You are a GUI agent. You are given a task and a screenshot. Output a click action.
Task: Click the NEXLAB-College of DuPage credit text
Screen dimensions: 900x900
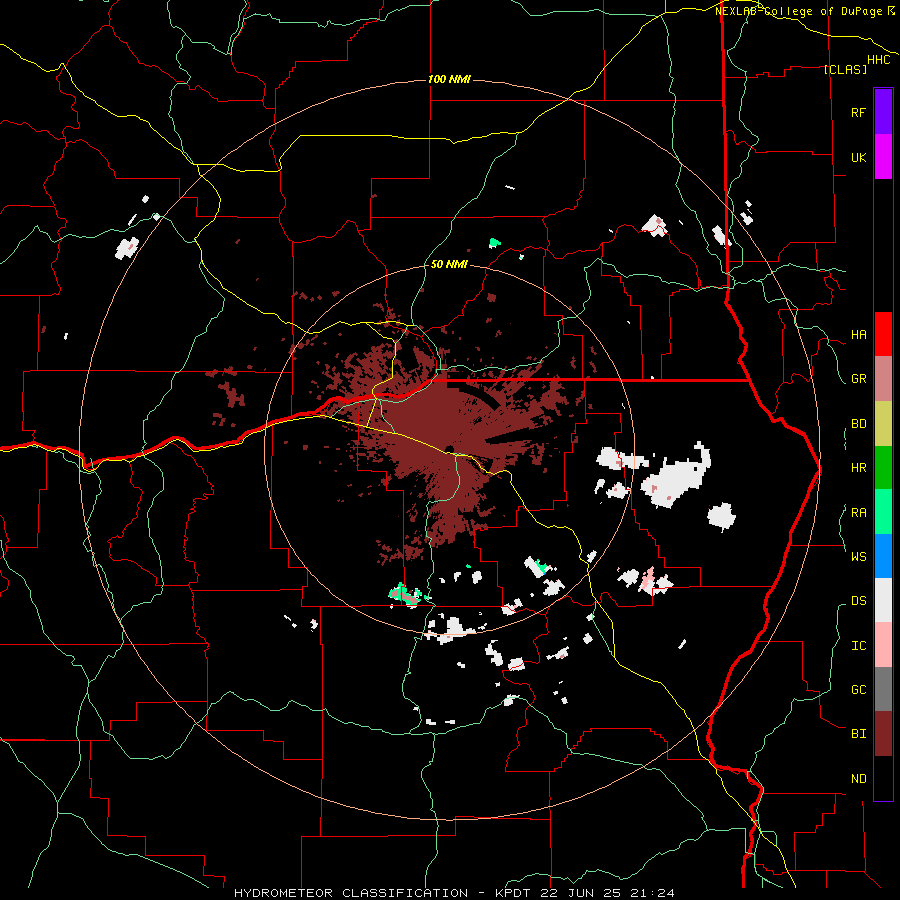[x=799, y=11]
